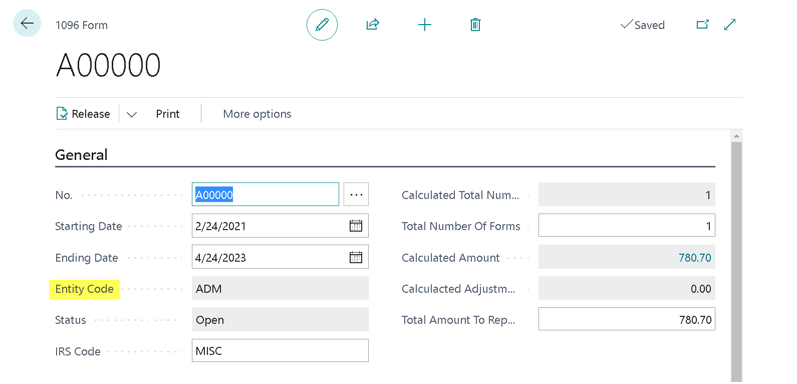Click Calculated Adjustment 0.00 field
797x384 pixels.
(627, 289)
